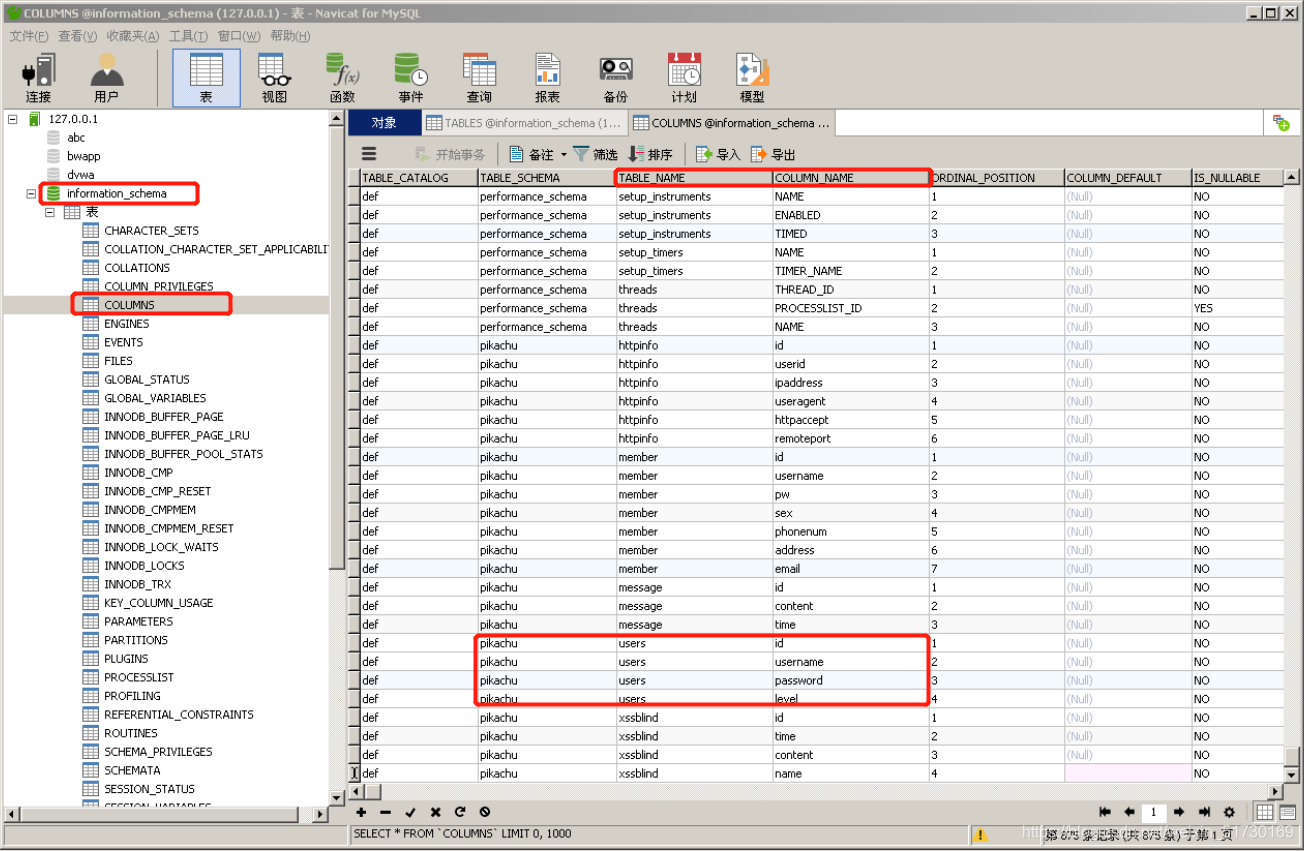Select the dvwa database in sidebar
This screenshot has width=1304, height=851.
point(80,175)
